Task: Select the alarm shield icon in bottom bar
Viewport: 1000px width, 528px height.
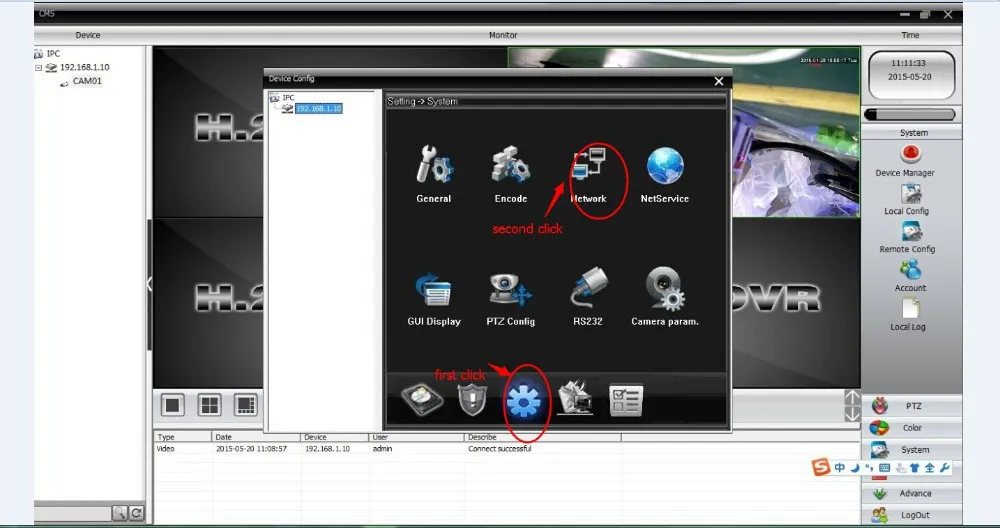Action: coord(473,400)
